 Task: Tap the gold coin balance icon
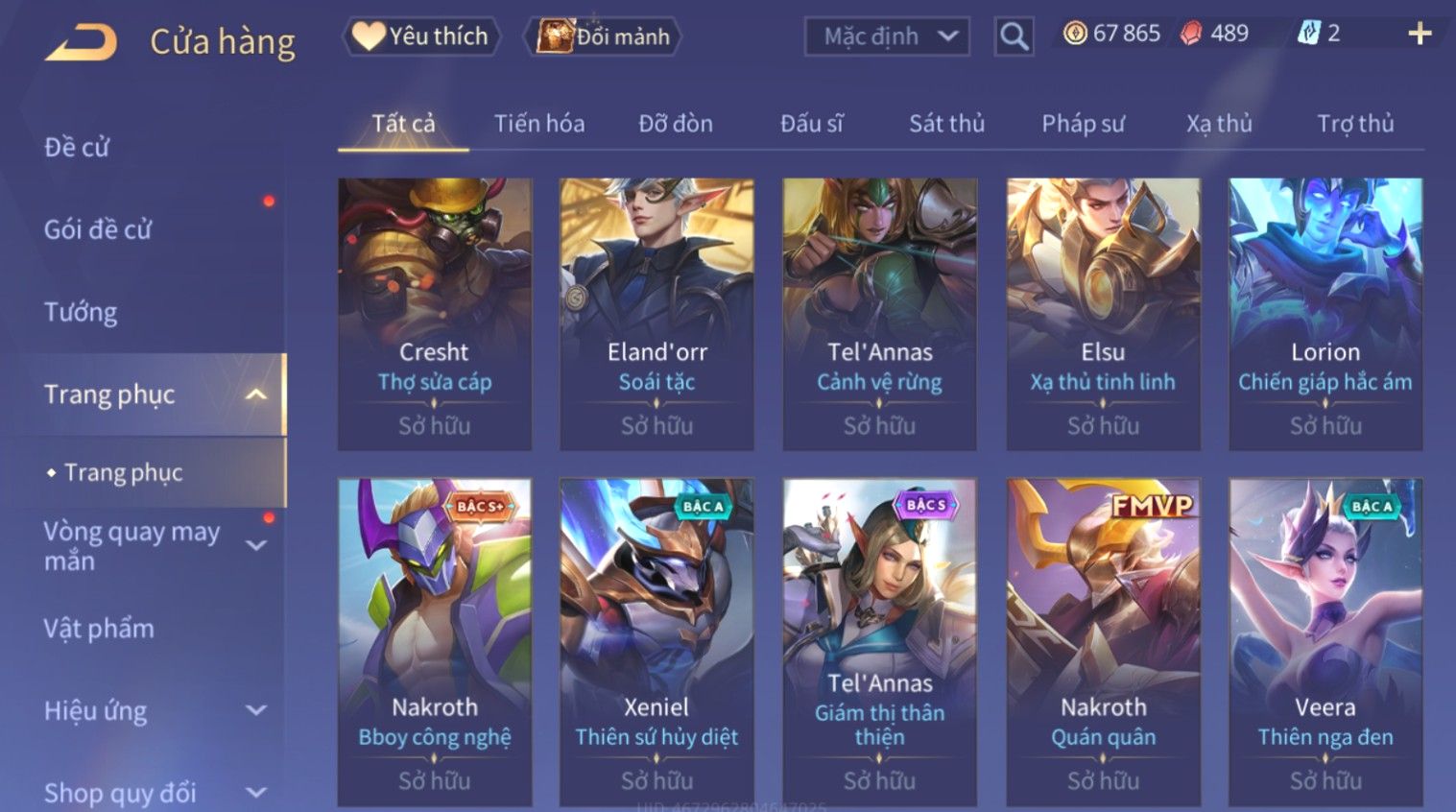tap(1076, 34)
